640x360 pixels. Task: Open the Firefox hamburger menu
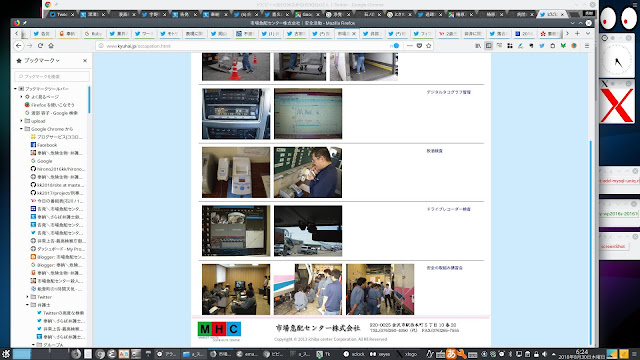pos(587,46)
